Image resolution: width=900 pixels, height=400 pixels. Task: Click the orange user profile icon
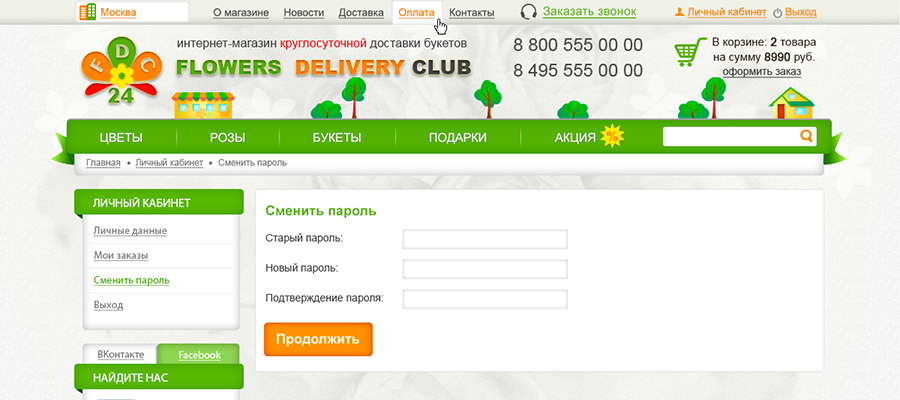point(680,12)
